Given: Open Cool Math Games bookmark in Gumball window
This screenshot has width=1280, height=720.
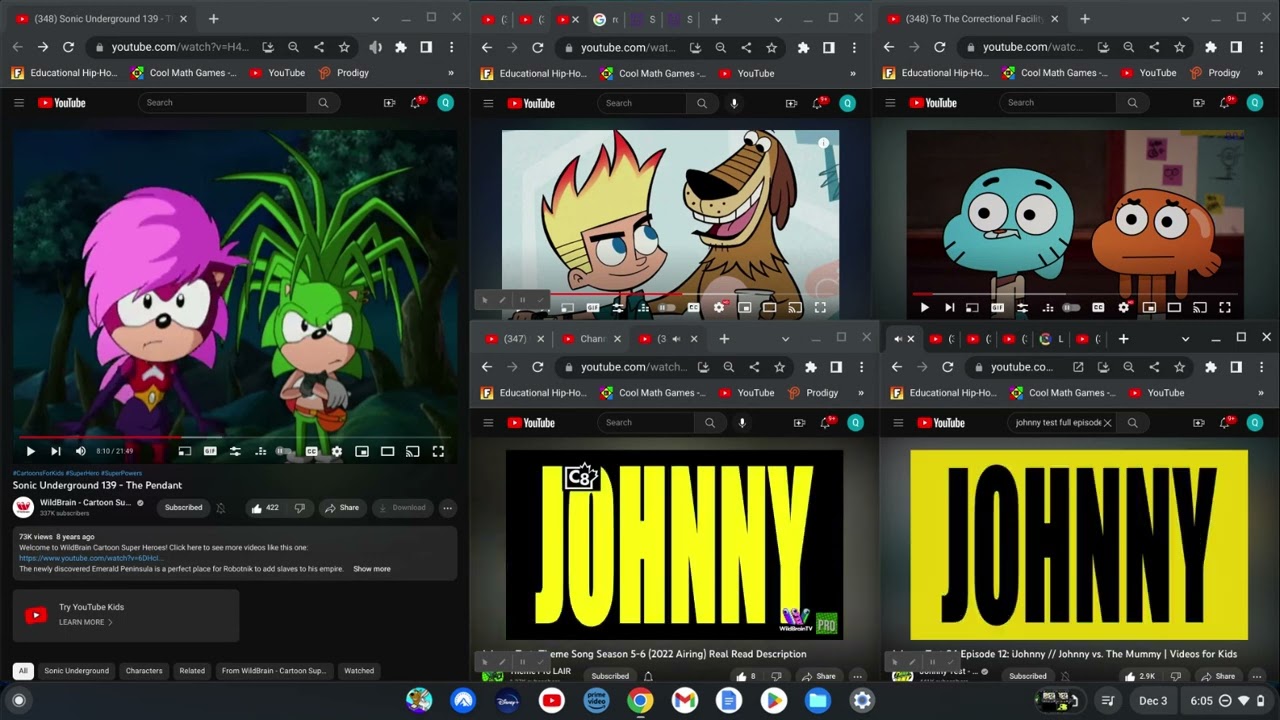Looking at the screenshot, I should [1056, 73].
